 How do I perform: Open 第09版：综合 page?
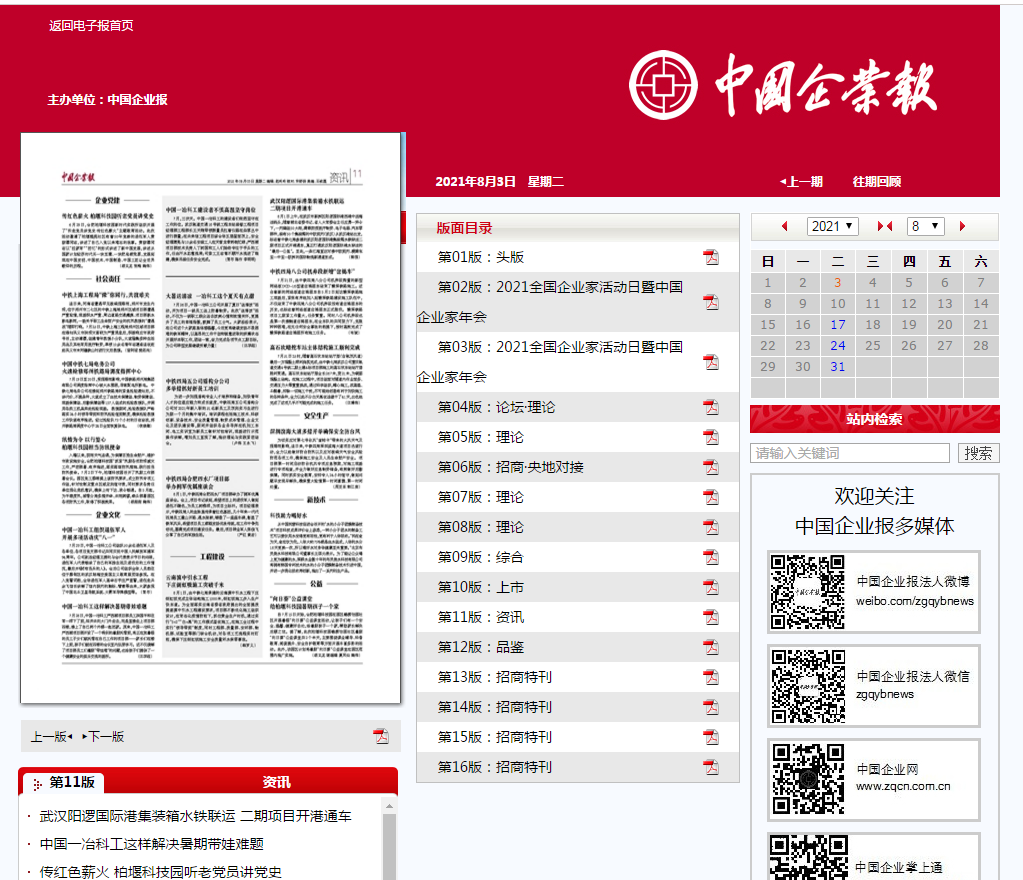pos(481,557)
